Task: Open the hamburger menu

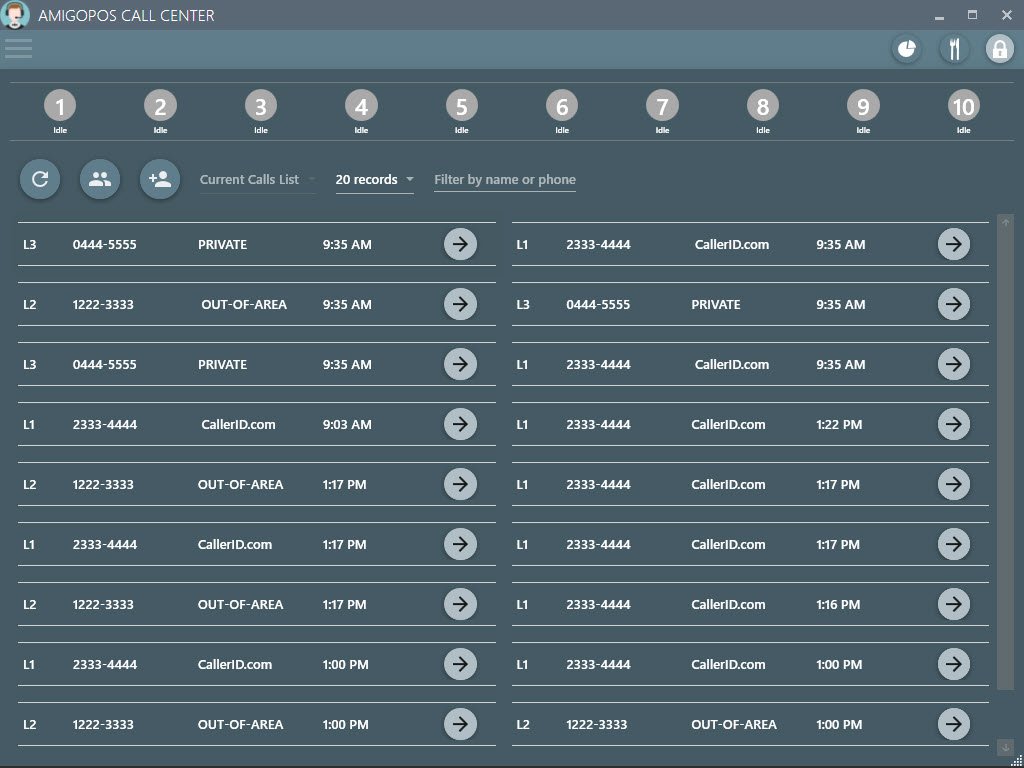Action: [18, 48]
